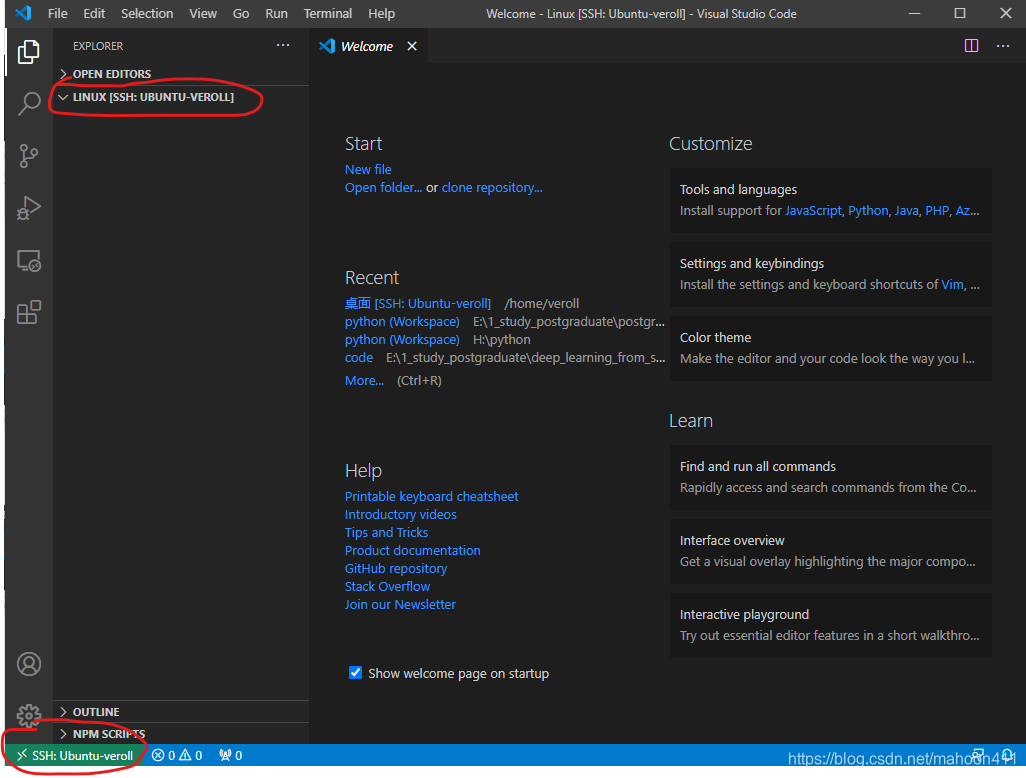Open the Run and Debug view icon
Screen dimensions: 1026x778
(x=28, y=208)
